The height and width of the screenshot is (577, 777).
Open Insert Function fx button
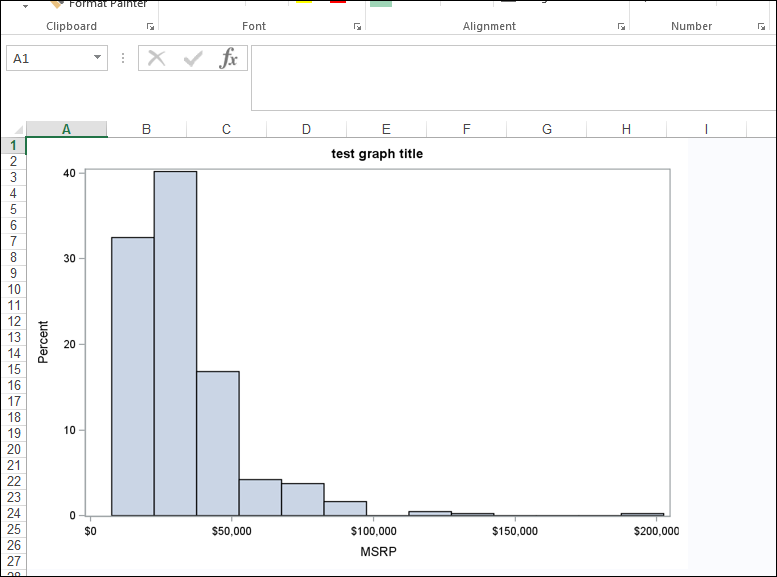point(228,58)
